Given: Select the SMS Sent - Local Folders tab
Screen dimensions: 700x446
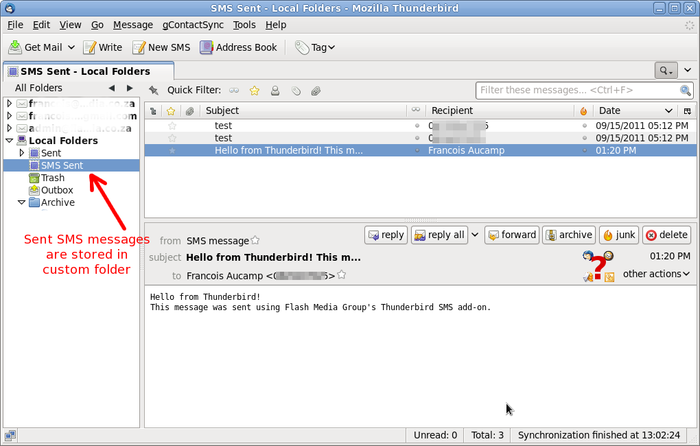Looking at the screenshot, I should coord(88,71).
